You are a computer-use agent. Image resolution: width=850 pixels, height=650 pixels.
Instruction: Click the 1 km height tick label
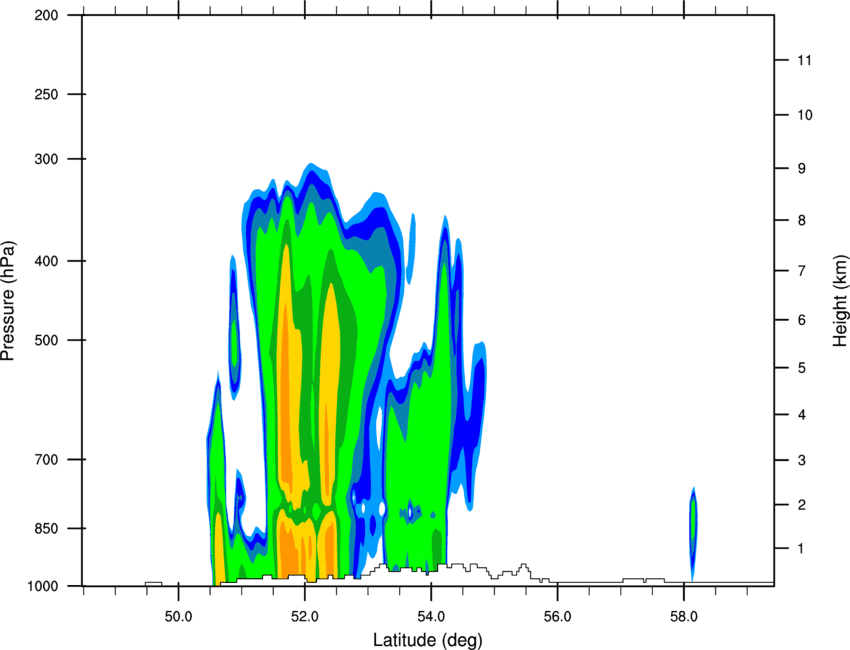tap(802, 549)
